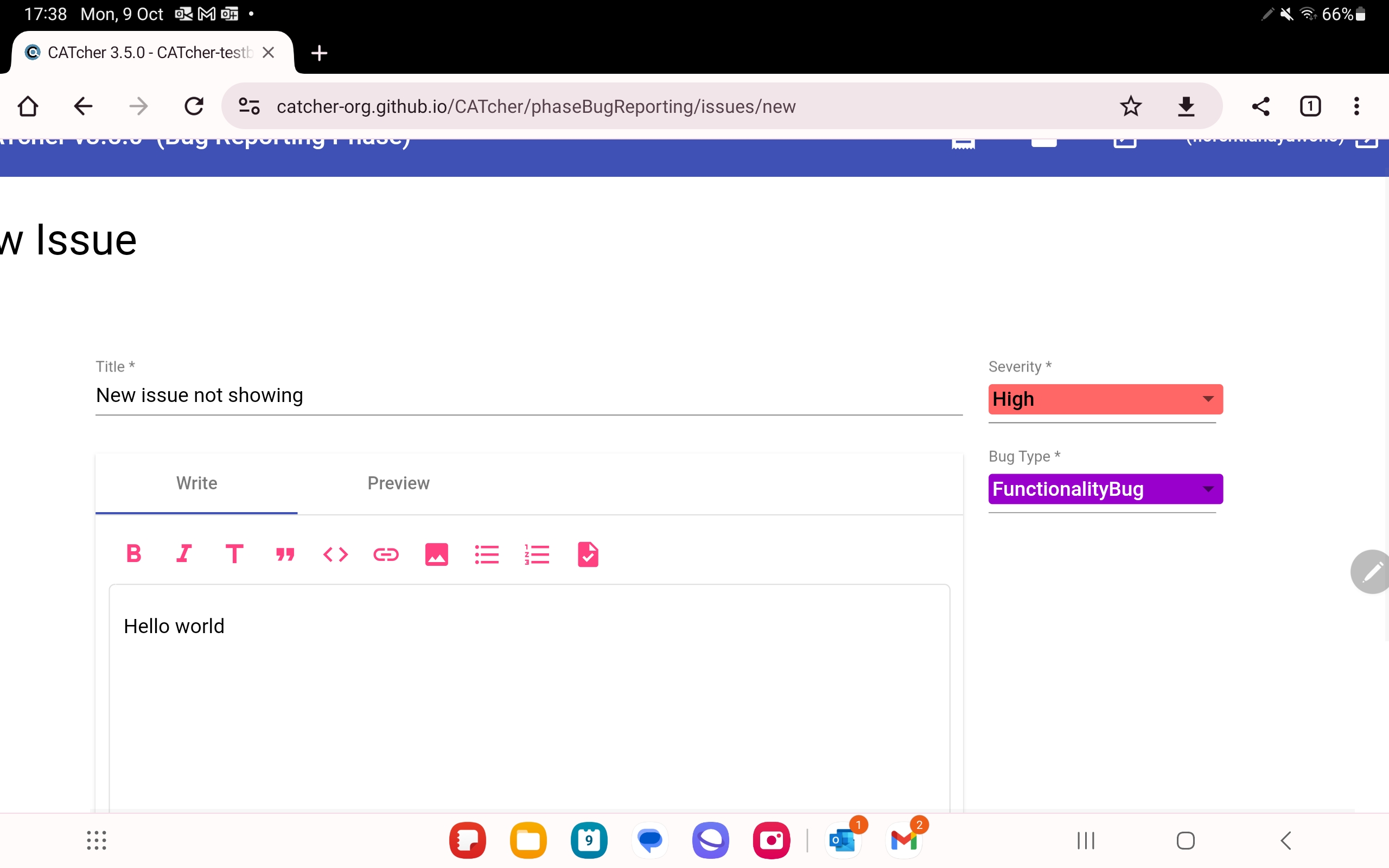Insert a hyperlink with the link icon
Viewport: 1389px width, 868px height.
(386, 554)
